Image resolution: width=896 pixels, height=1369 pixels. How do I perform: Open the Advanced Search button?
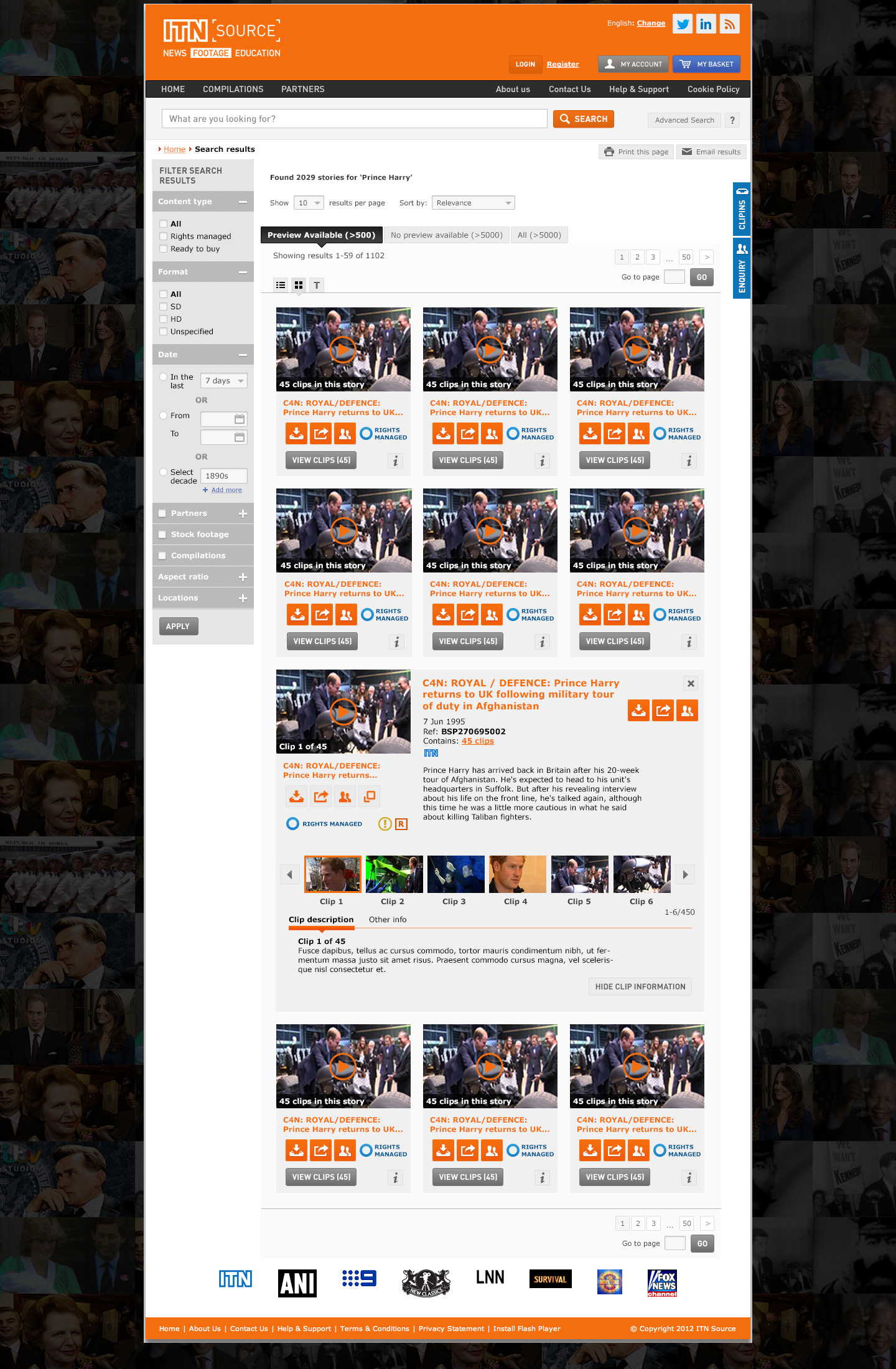(684, 120)
